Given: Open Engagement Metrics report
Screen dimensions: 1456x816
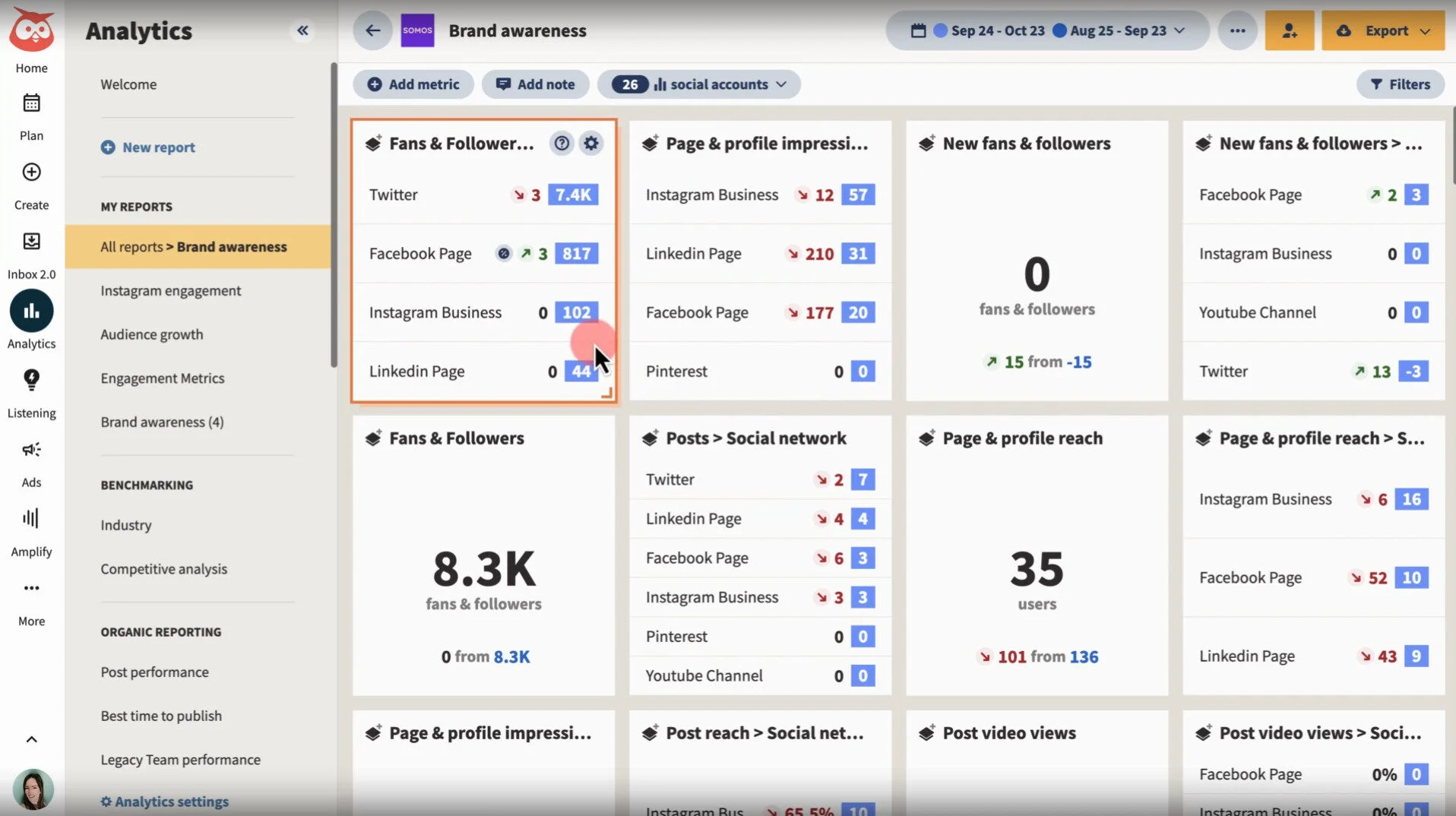Looking at the screenshot, I should pyautogui.click(x=163, y=378).
